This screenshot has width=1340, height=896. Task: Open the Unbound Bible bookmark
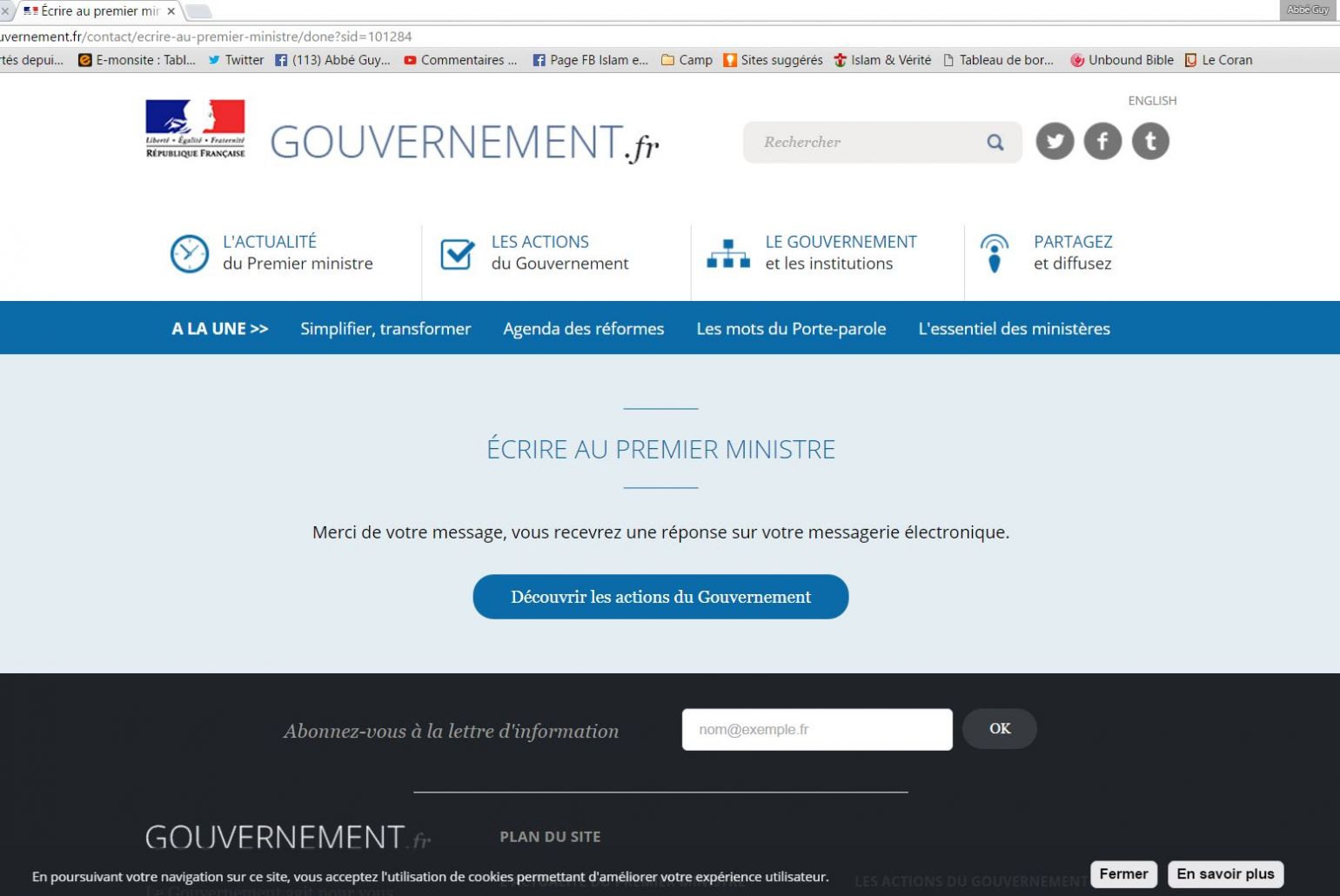1122,60
